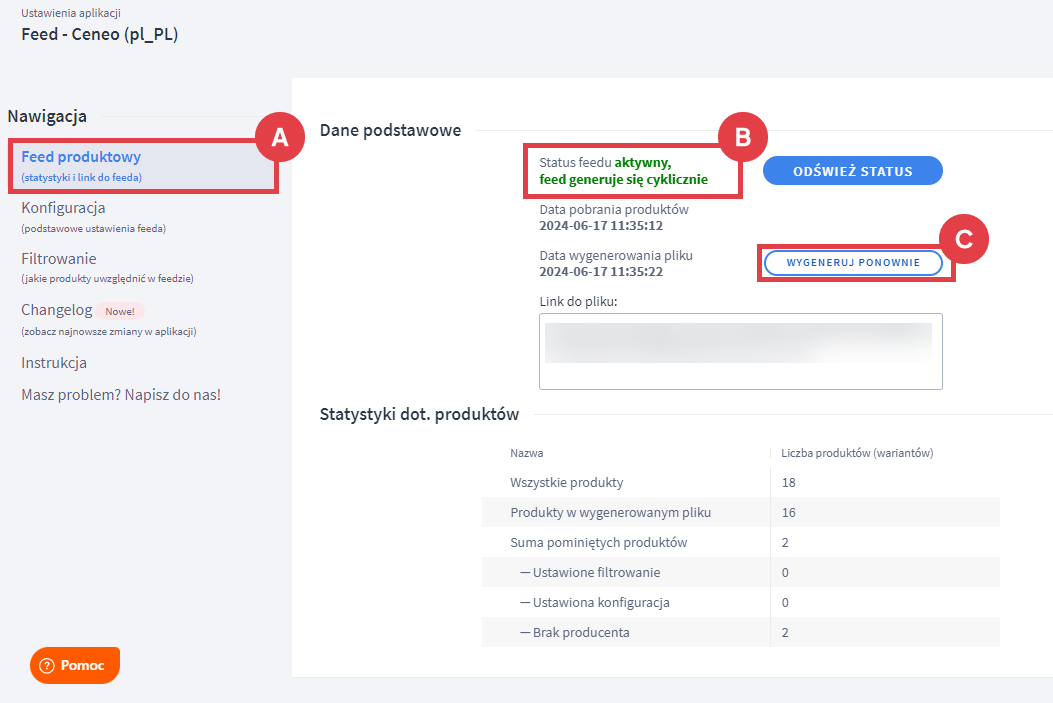Click the red circle marker labeled B
The image size is (1053, 703).
point(742,139)
